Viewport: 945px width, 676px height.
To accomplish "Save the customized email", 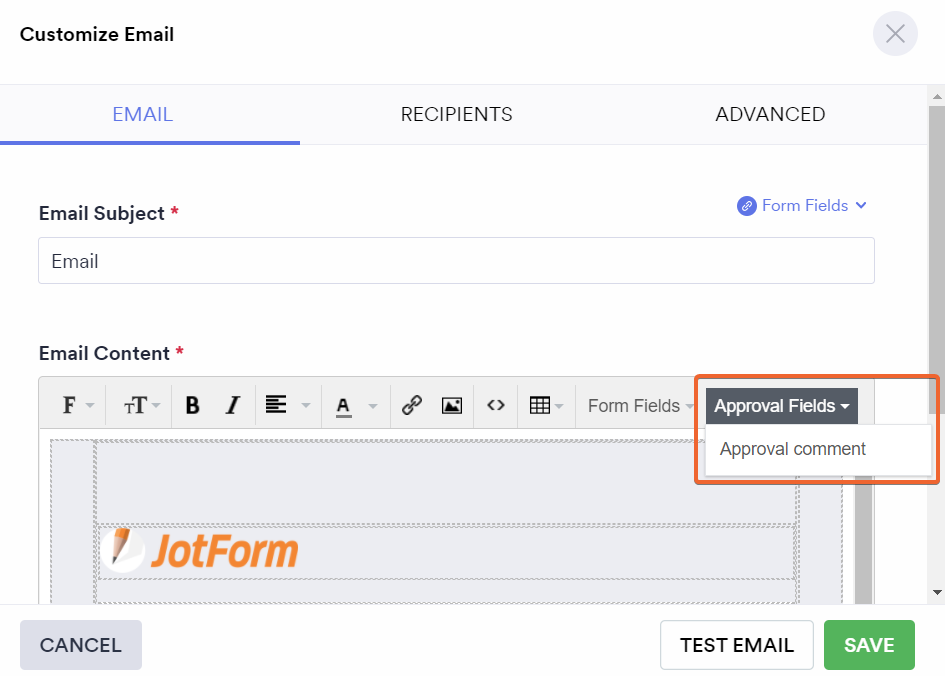I will click(x=869, y=645).
